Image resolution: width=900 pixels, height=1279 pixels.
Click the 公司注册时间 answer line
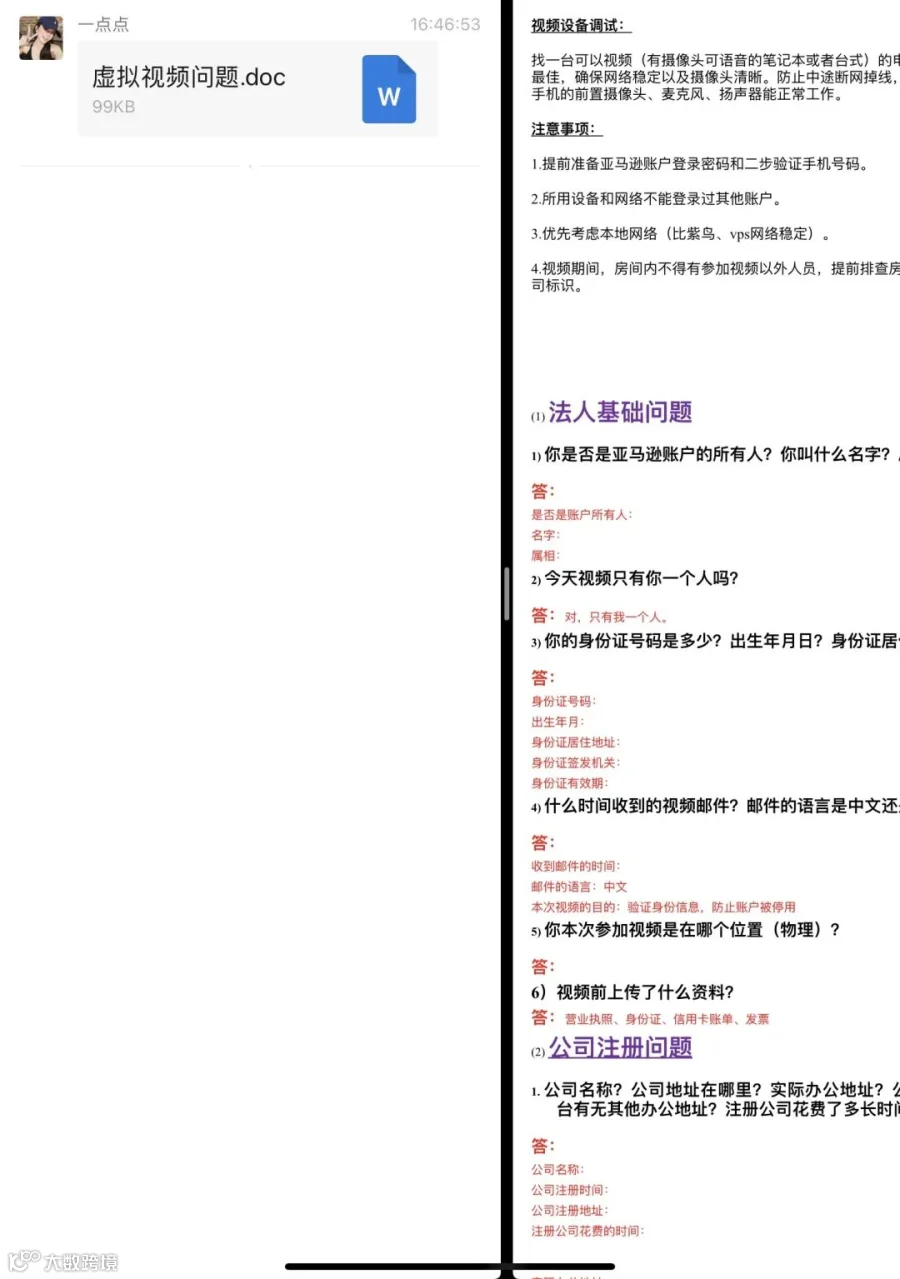pyautogui.click(x=569, y=1190)
